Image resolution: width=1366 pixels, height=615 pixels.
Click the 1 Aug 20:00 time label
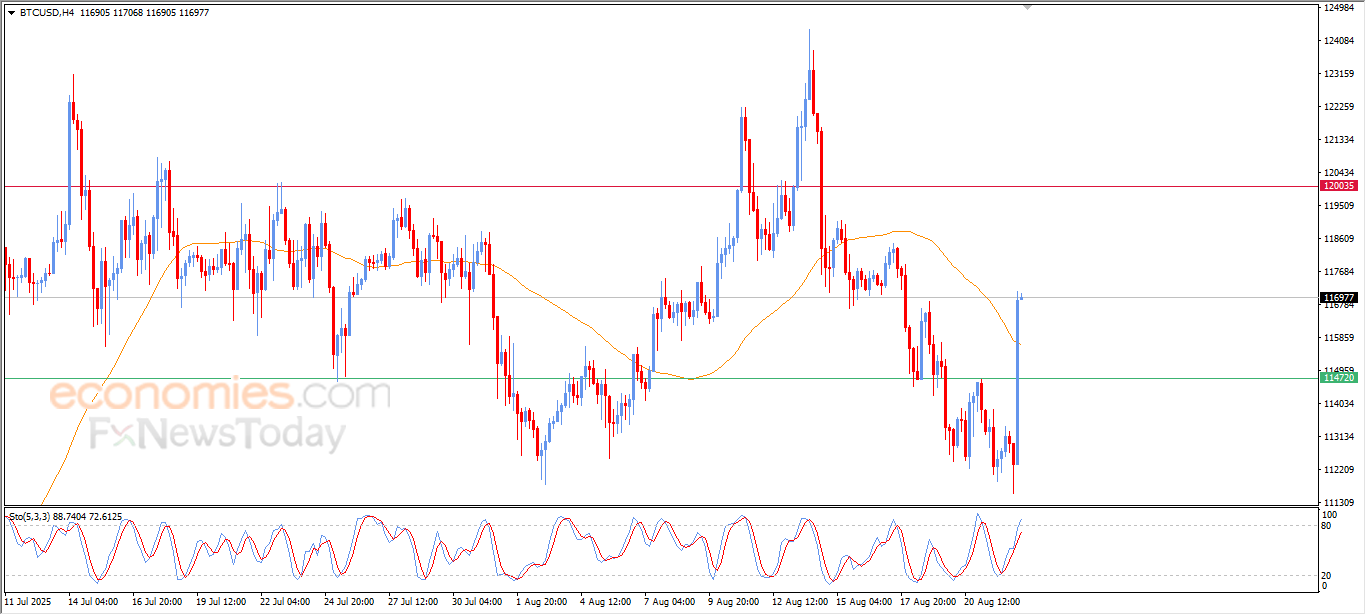coord(541,602)
